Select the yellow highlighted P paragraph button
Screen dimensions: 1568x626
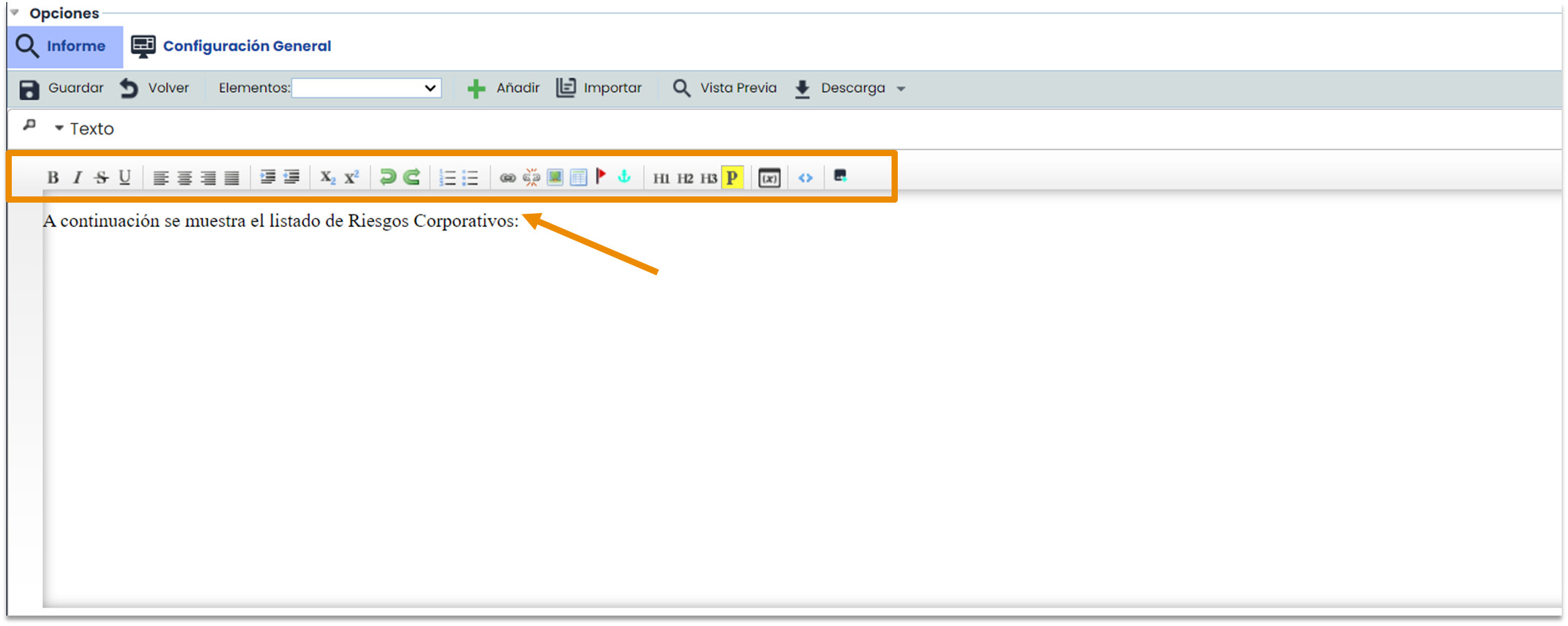click(x=732, y=178)
